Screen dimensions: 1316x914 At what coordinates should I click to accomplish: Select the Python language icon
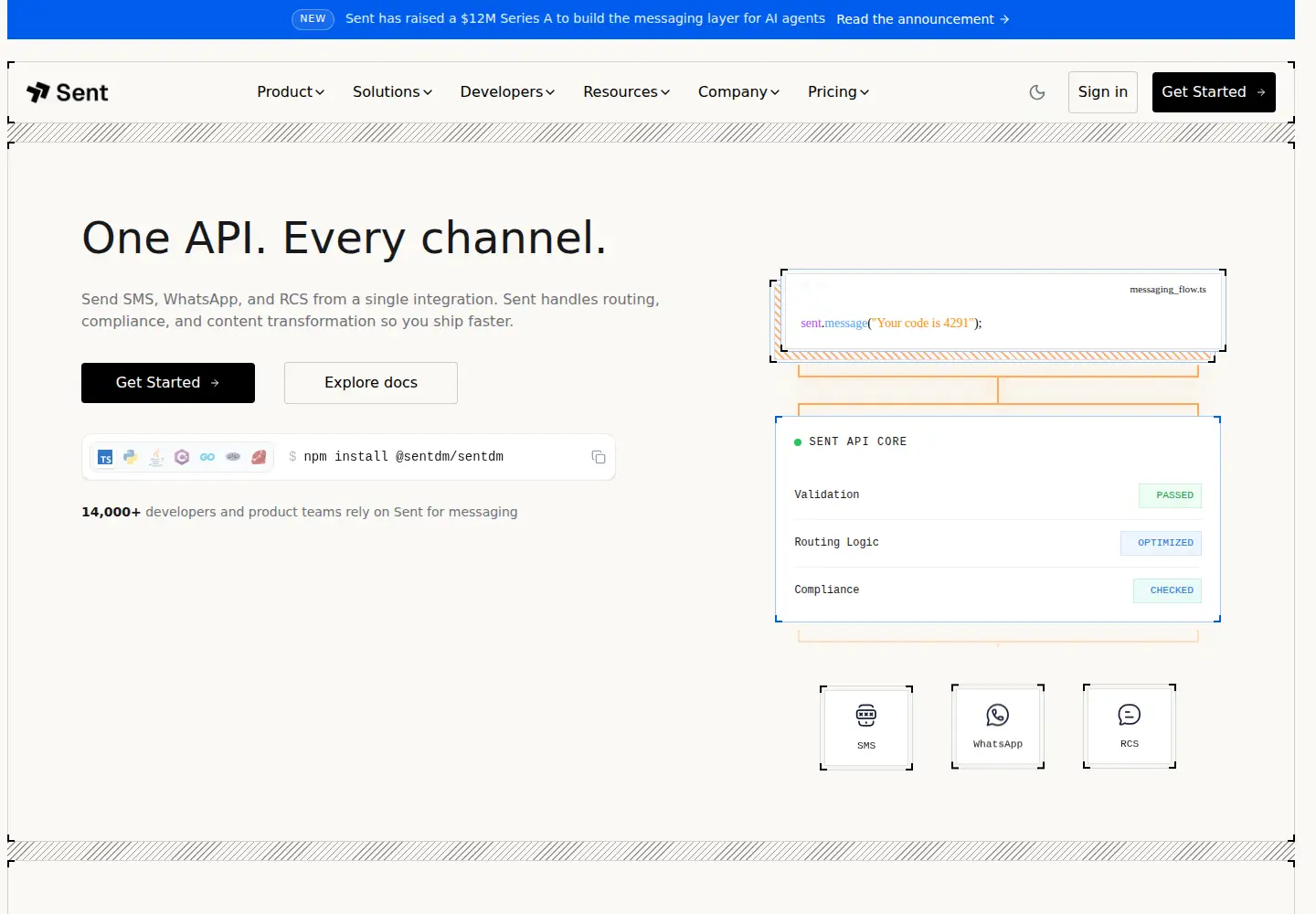click(x=131, y=457)
